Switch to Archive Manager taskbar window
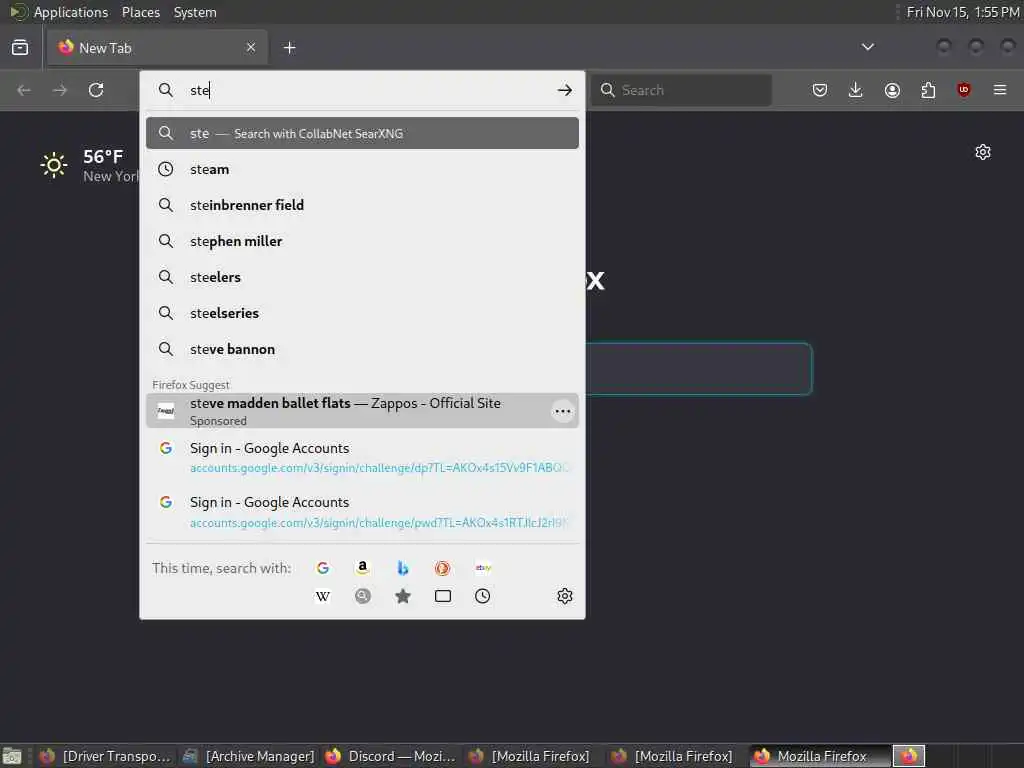 [x=249, y=756]
